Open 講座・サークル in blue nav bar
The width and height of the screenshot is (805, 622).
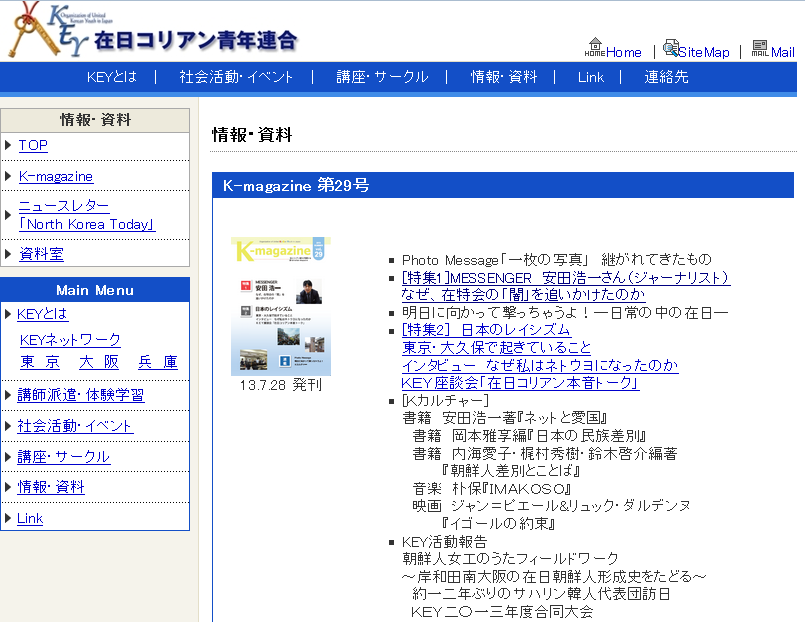(382, 77)
